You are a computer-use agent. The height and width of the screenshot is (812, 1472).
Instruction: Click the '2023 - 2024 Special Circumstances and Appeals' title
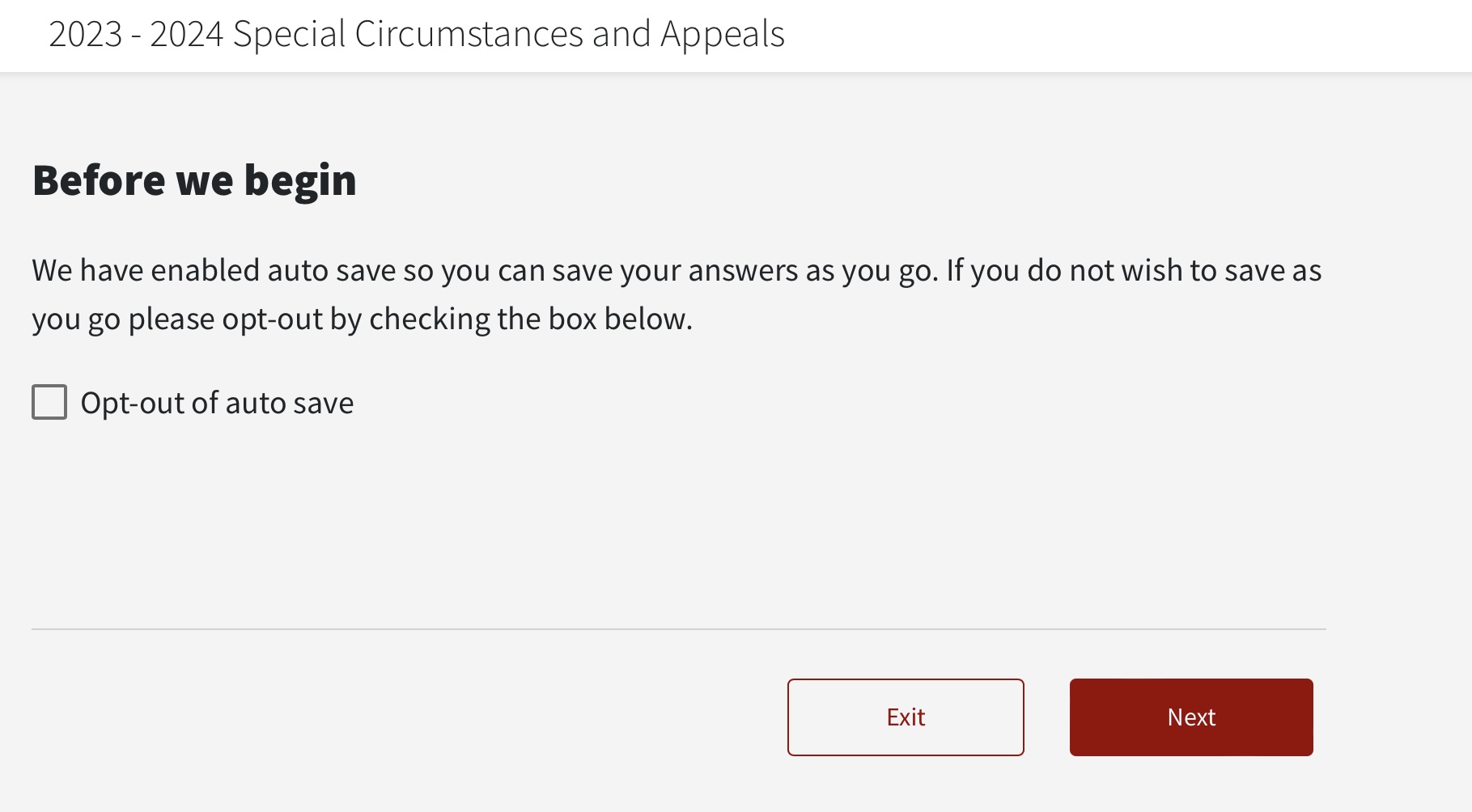point(416,34)
